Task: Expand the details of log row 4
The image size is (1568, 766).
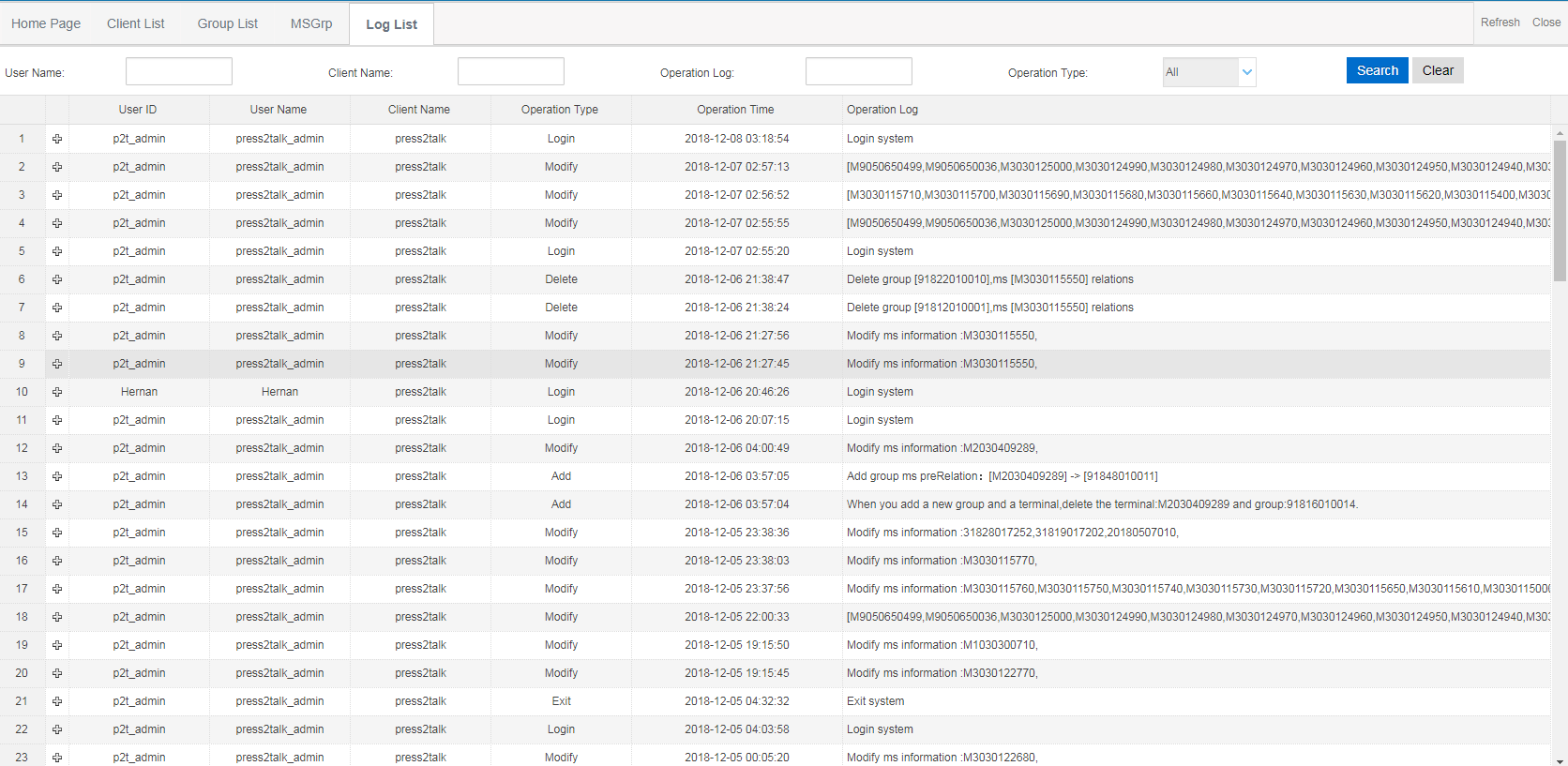Action: pos(57,223)
